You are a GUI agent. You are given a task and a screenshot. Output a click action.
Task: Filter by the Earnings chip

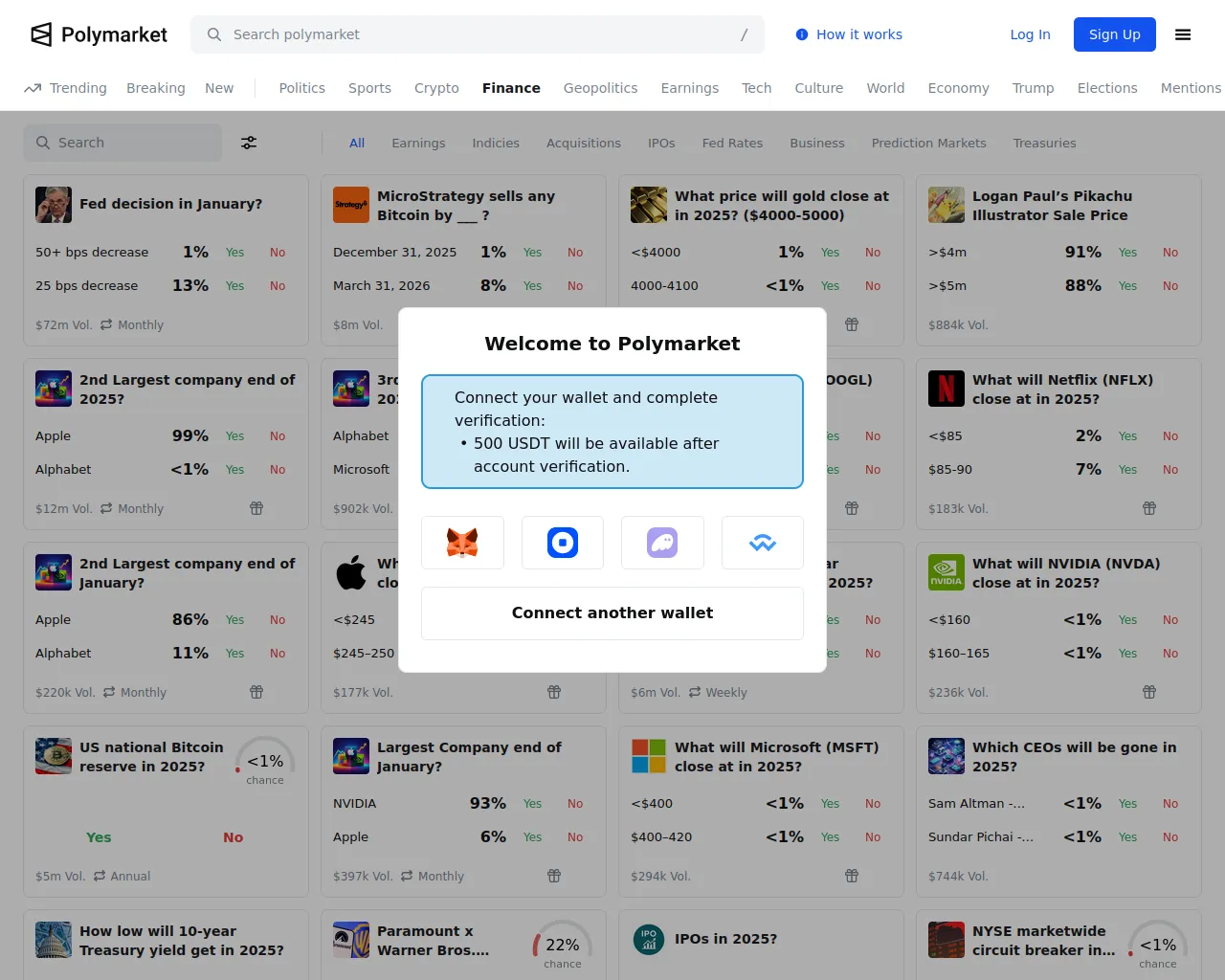[418, 143]
